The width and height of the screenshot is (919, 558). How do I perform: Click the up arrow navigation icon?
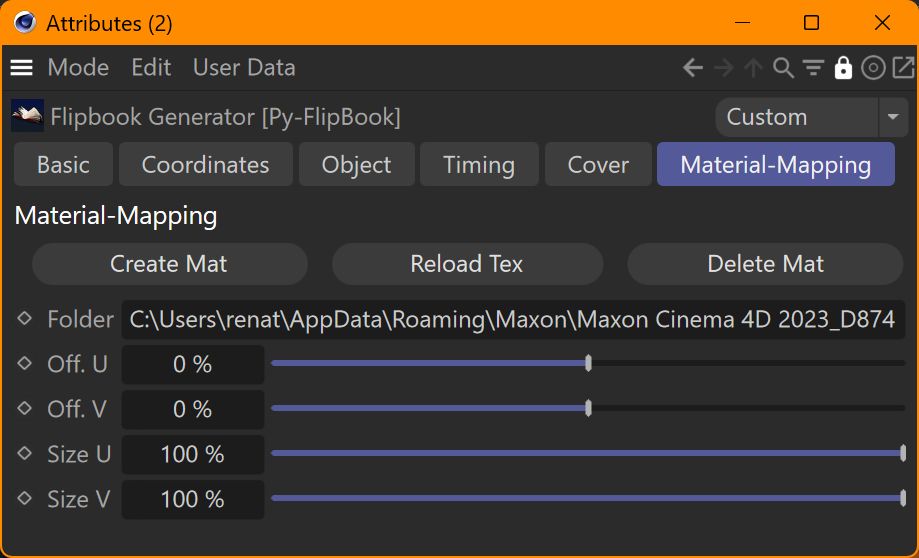753,68
